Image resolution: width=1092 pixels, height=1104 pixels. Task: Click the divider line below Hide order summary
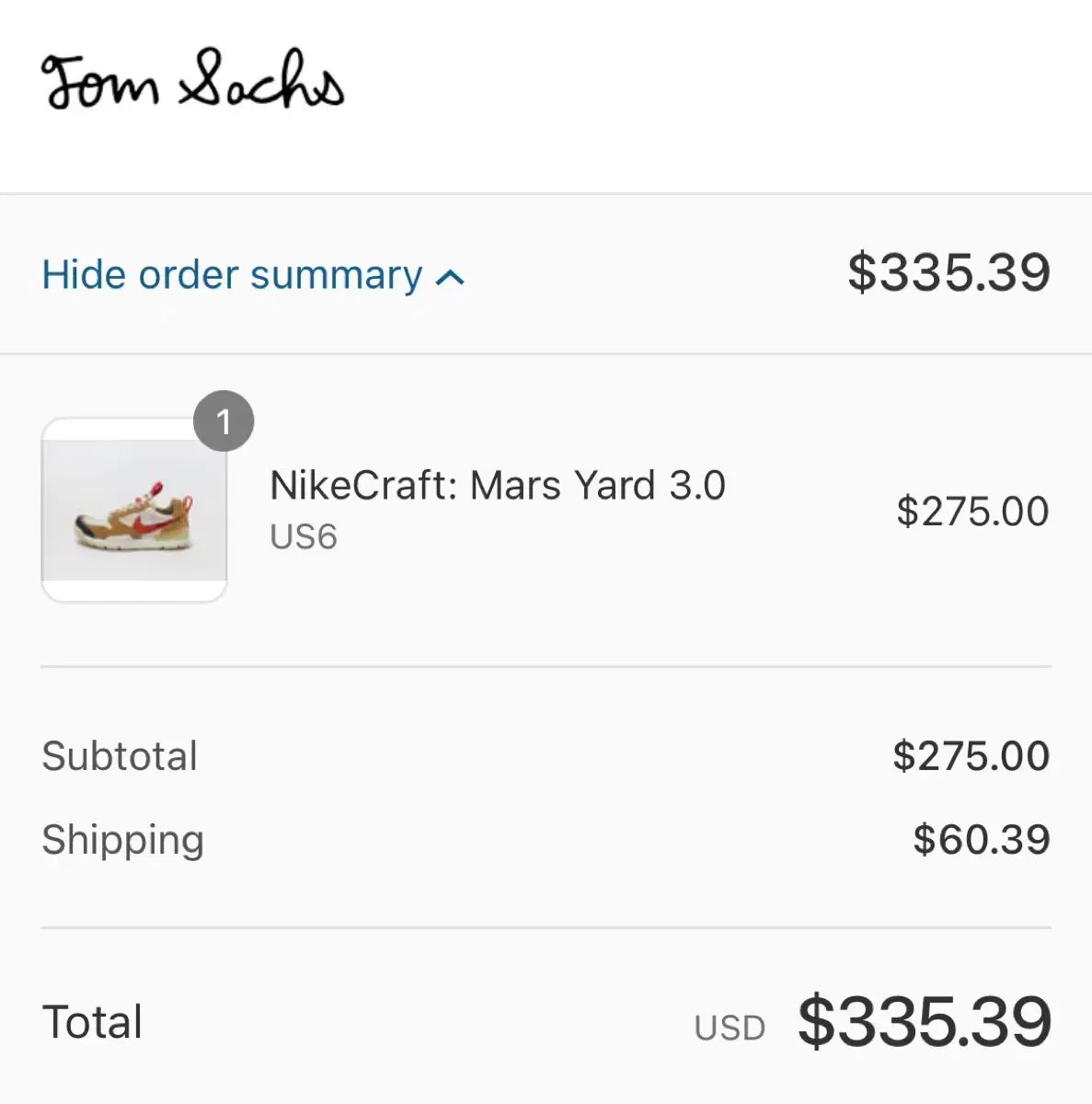(x=546, y=353)
